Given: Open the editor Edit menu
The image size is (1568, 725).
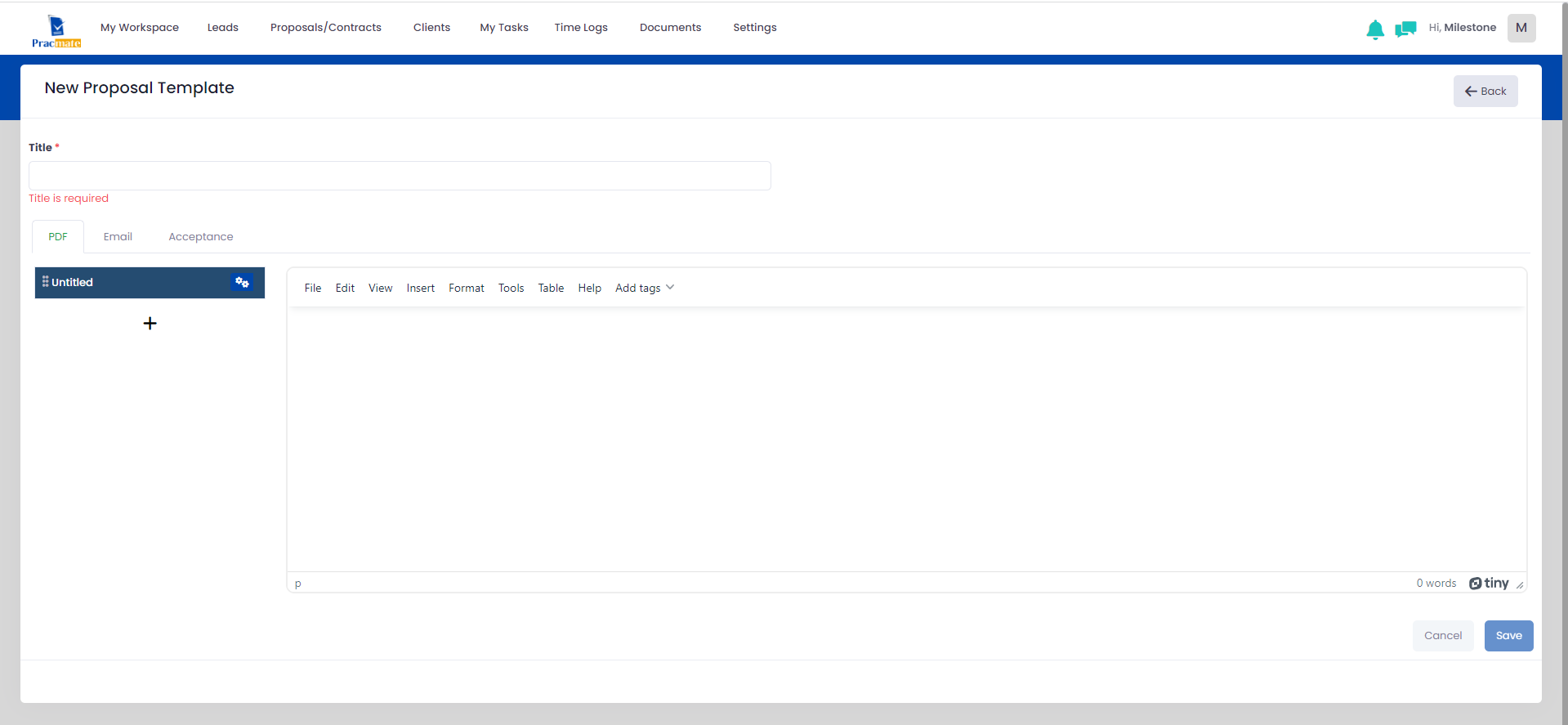Looking at the screenshot, I should coord(345,288).
